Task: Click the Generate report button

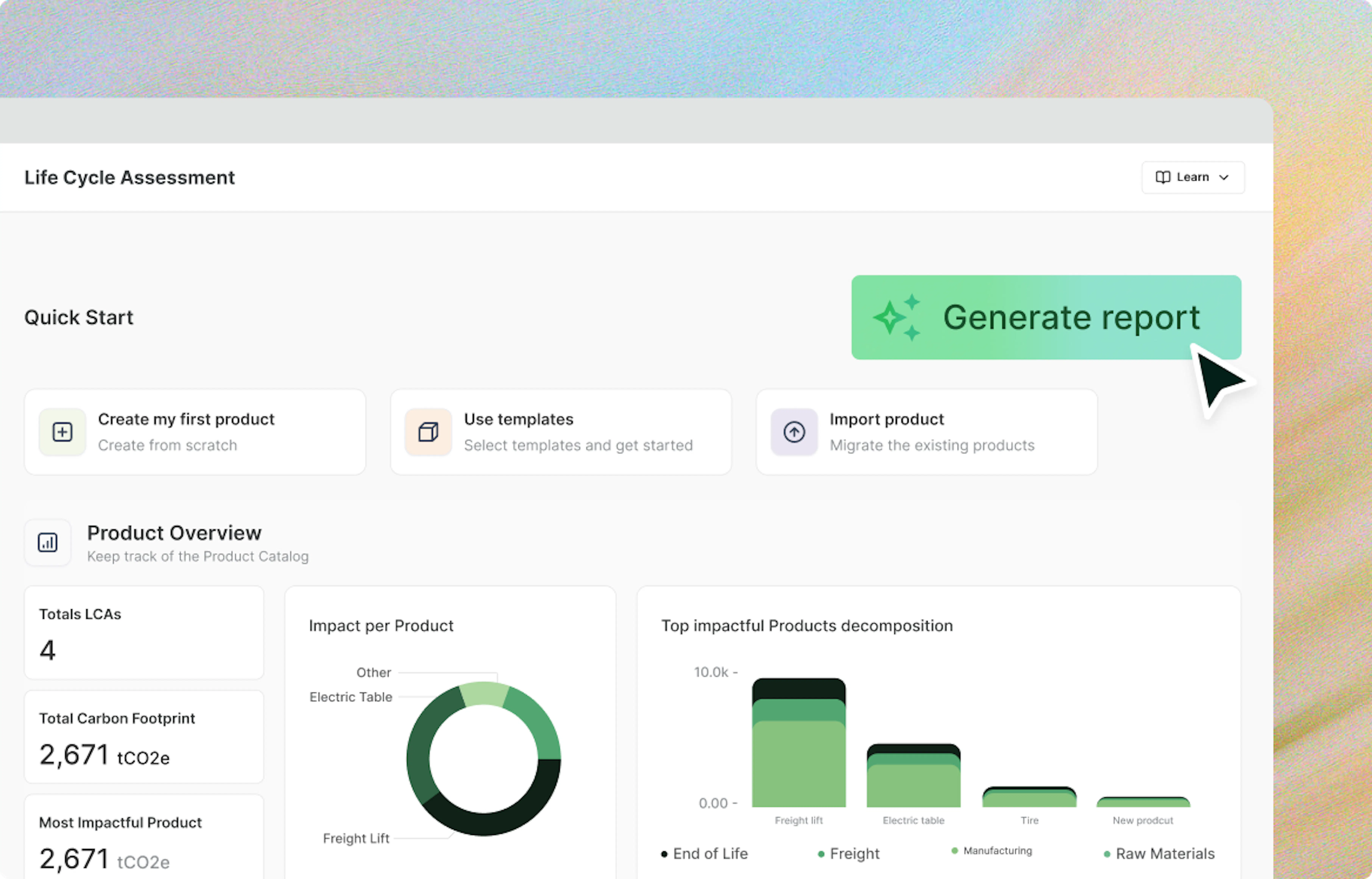Action: pyautogui.click(x=1046, y=317)
